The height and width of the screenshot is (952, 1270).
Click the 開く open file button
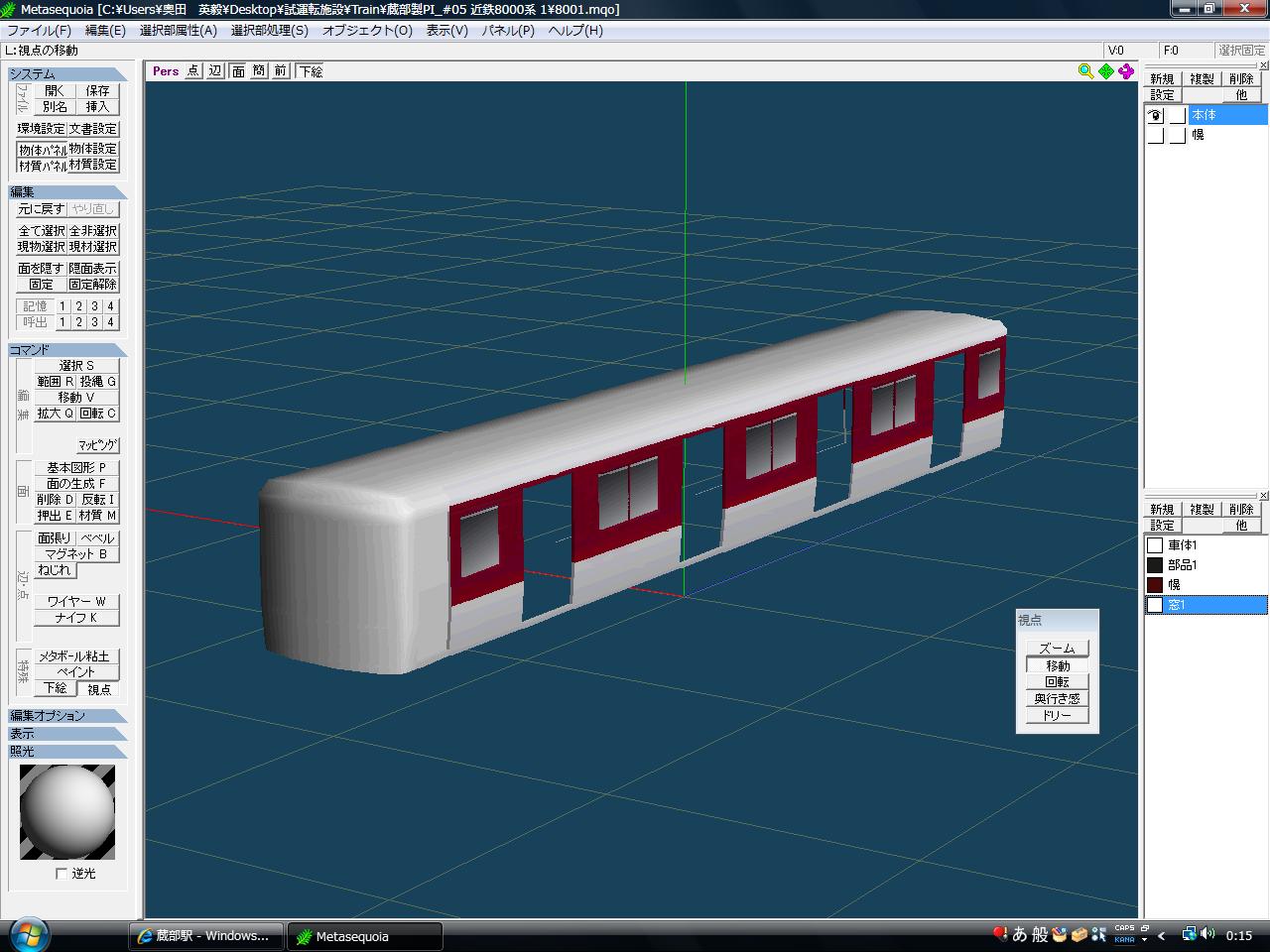pyautogui.click(x=55, y=90)
